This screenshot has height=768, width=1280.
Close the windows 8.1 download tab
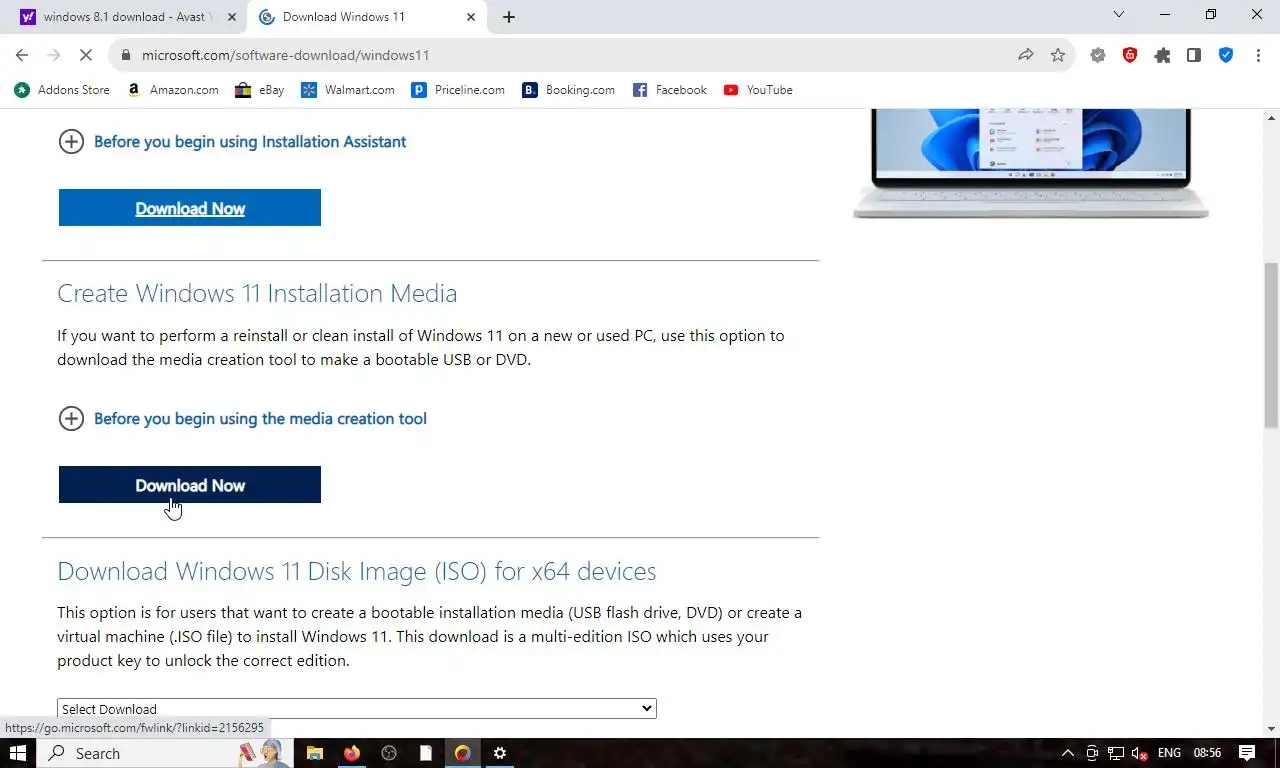point(232,17)
